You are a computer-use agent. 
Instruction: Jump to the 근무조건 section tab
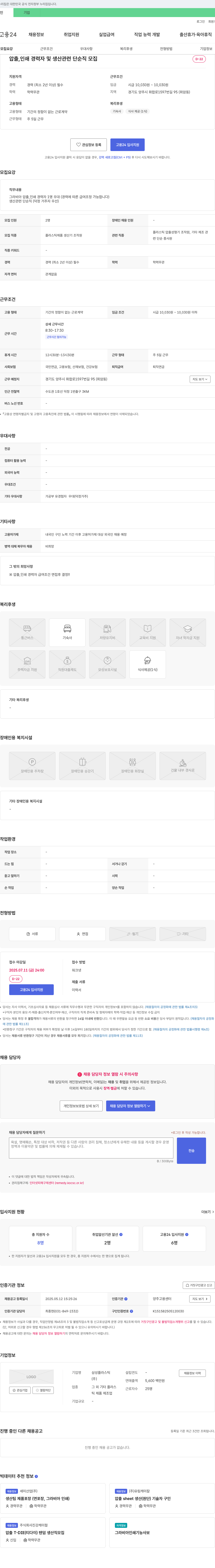46,49
